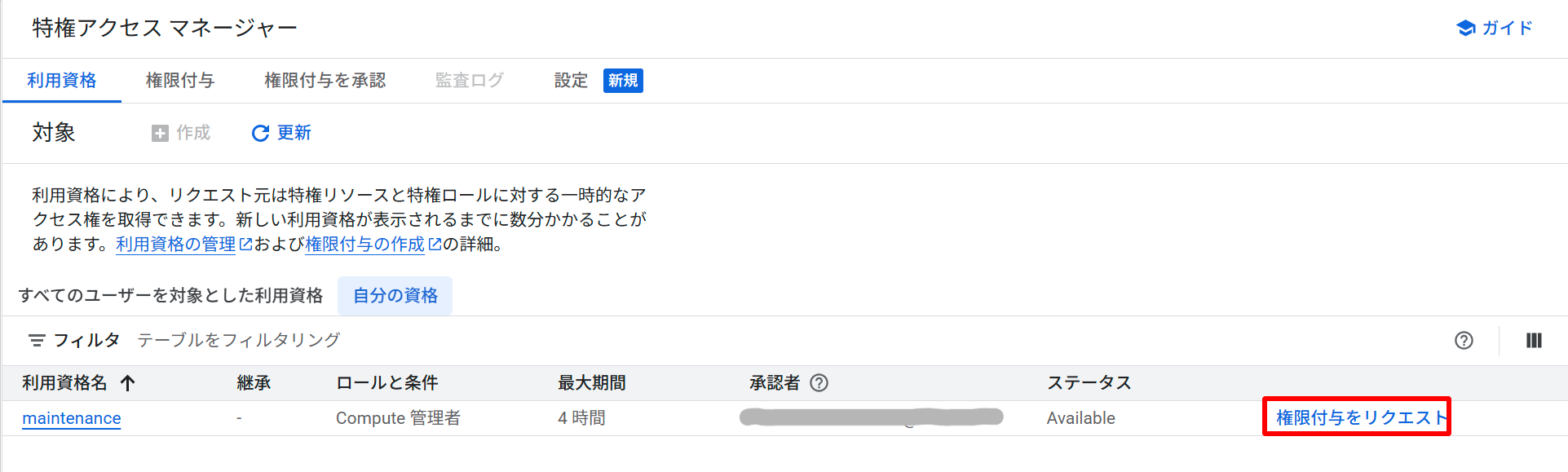Click the 作成 plus icon

pos(160,134)
